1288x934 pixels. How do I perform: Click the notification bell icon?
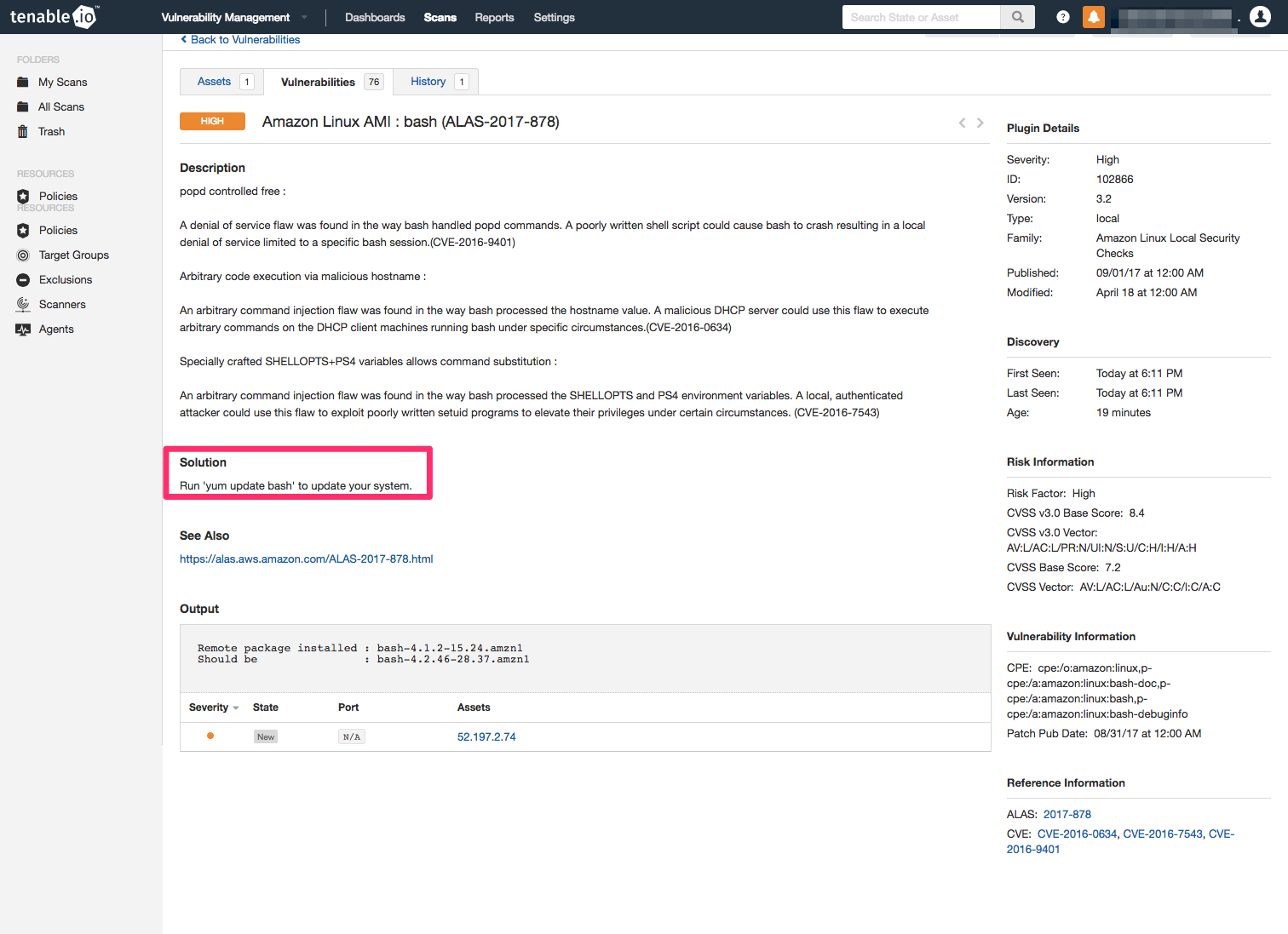(x=1093, y=17)
